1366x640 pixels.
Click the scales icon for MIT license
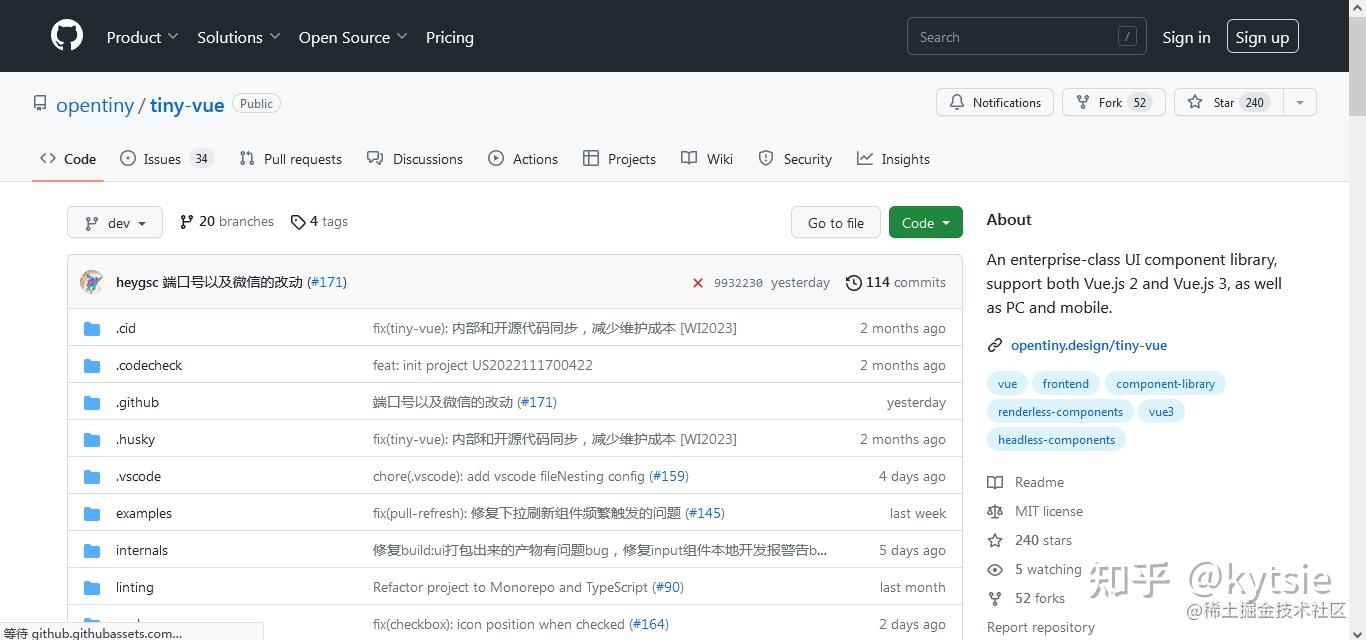coord(995,511)
